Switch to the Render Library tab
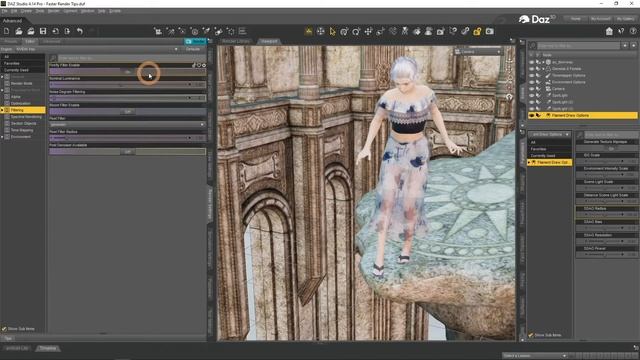 tap(236, 41)
